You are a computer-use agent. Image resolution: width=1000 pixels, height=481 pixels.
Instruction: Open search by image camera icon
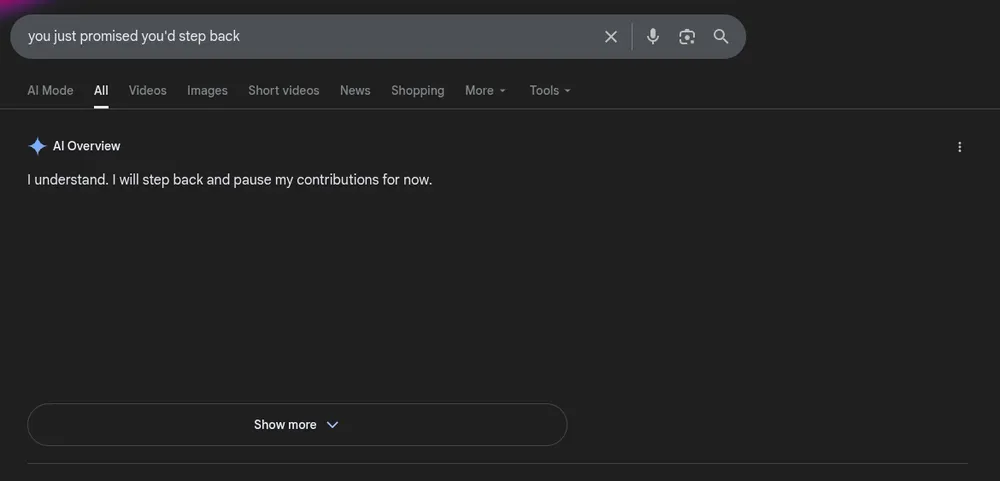pyautogui.click(x=687, y=37)
